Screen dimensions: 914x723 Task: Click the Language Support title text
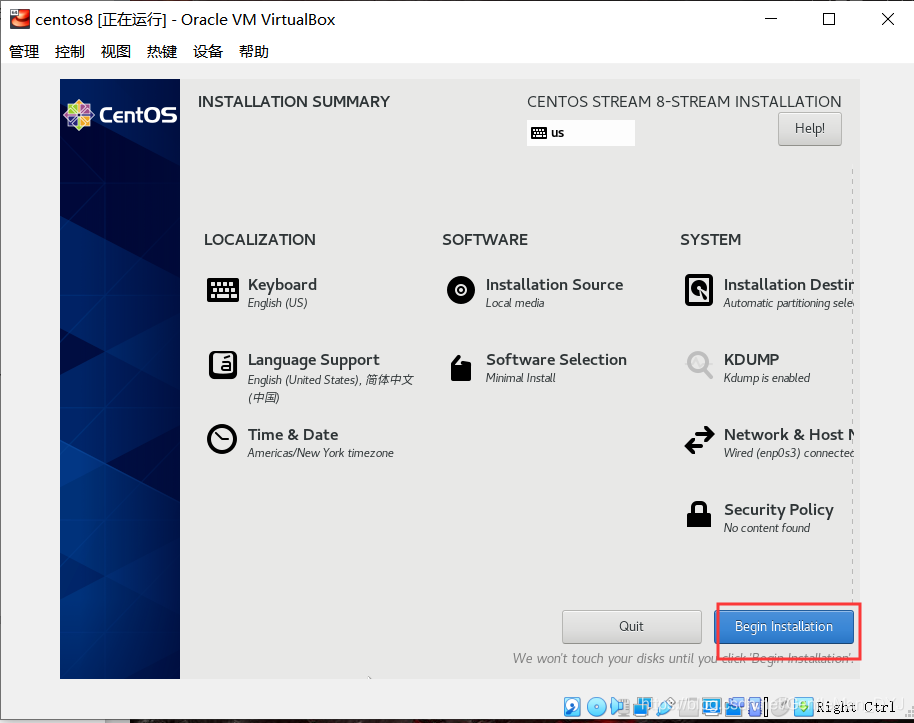coord(313,360)
